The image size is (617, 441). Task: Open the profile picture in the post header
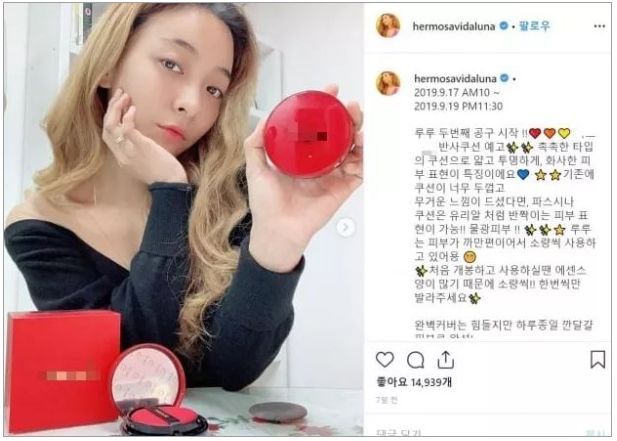388,25
